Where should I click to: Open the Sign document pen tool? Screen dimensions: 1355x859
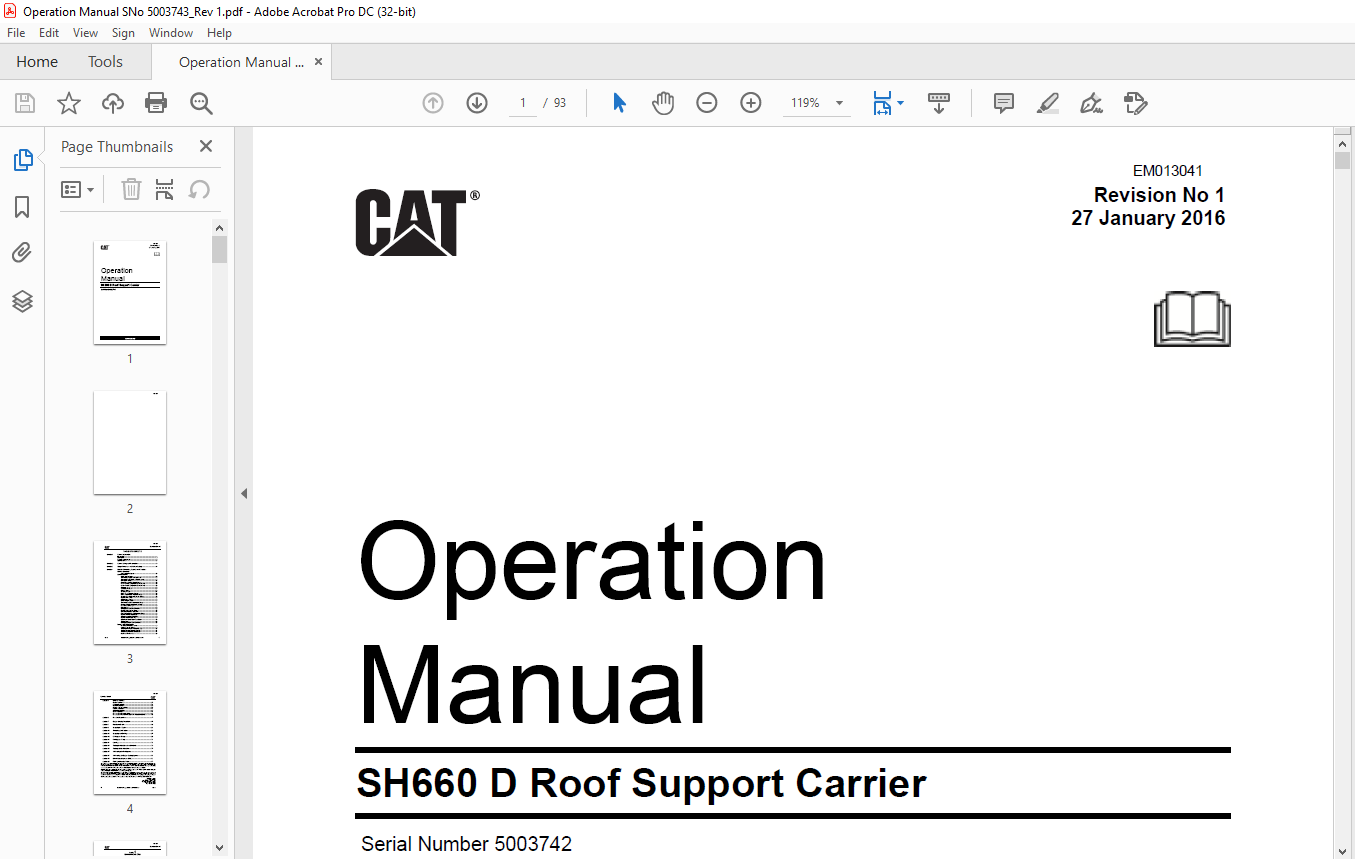click(x=1092, y=103)
